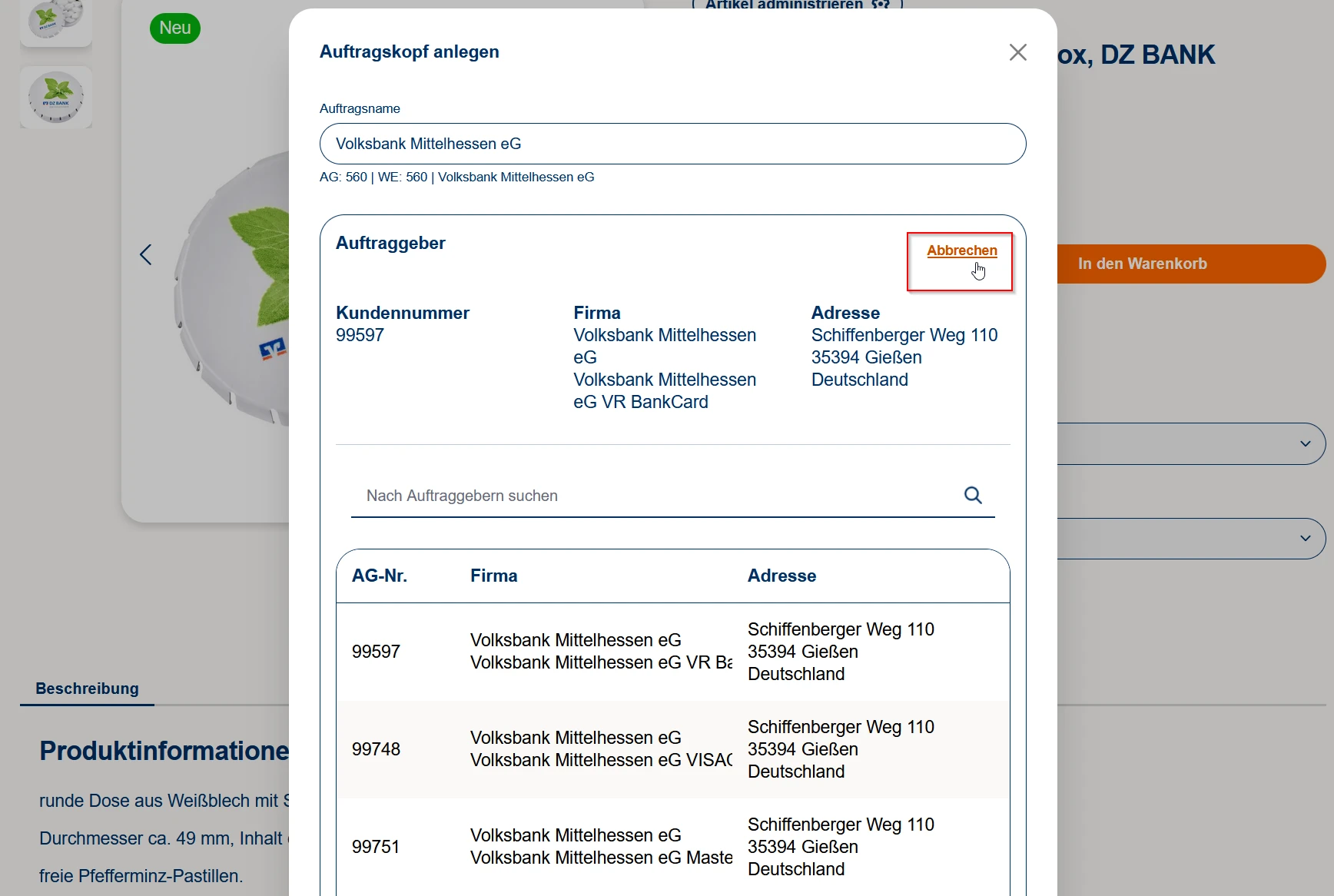Go to previous product image arrow

pos(146,255)
